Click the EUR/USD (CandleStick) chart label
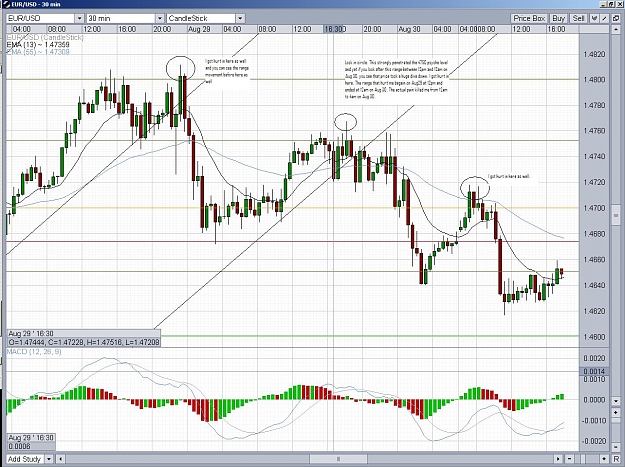 (x=45, y=37)
